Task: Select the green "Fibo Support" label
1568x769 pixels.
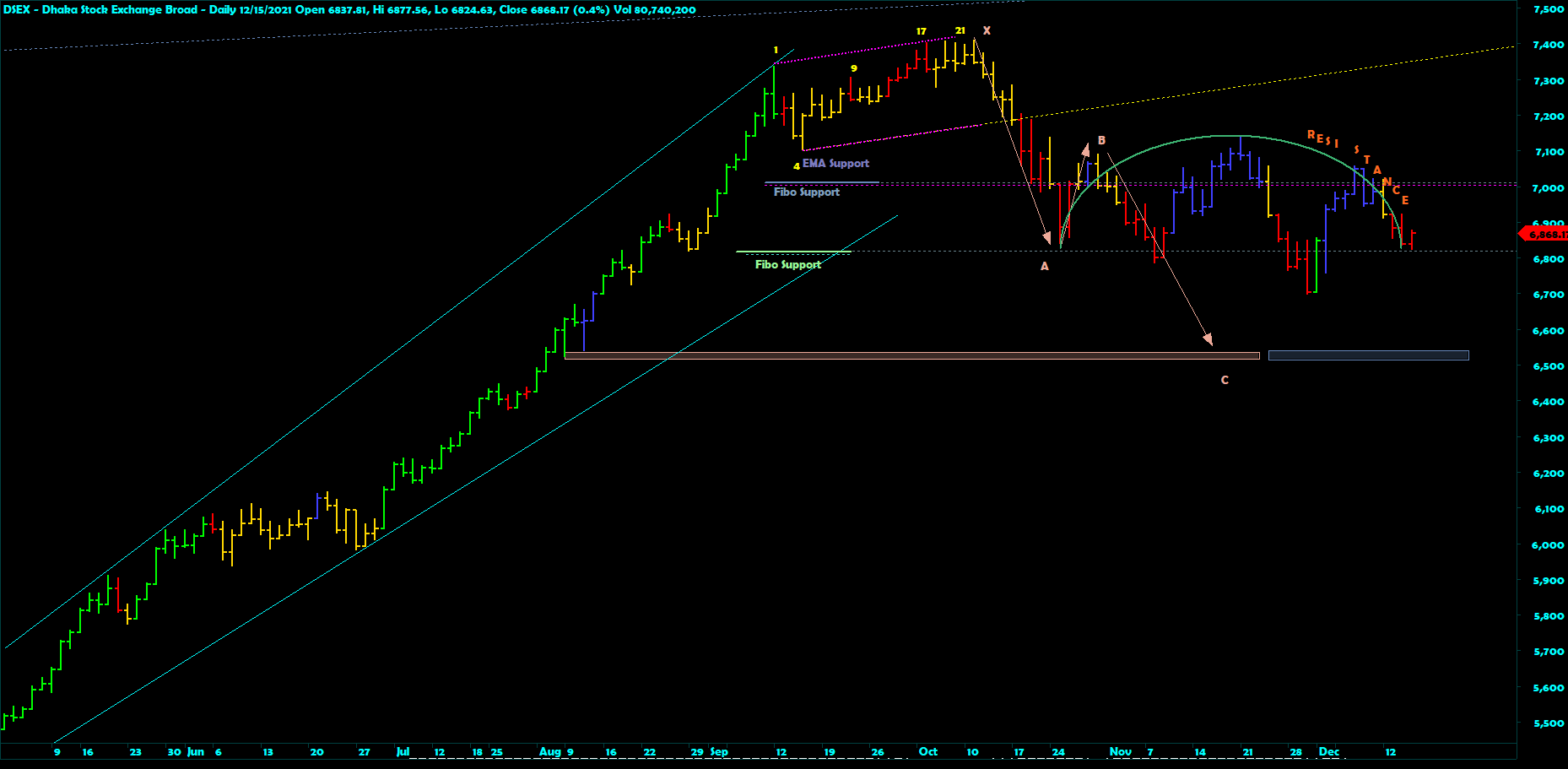Action: coord(788,265)
